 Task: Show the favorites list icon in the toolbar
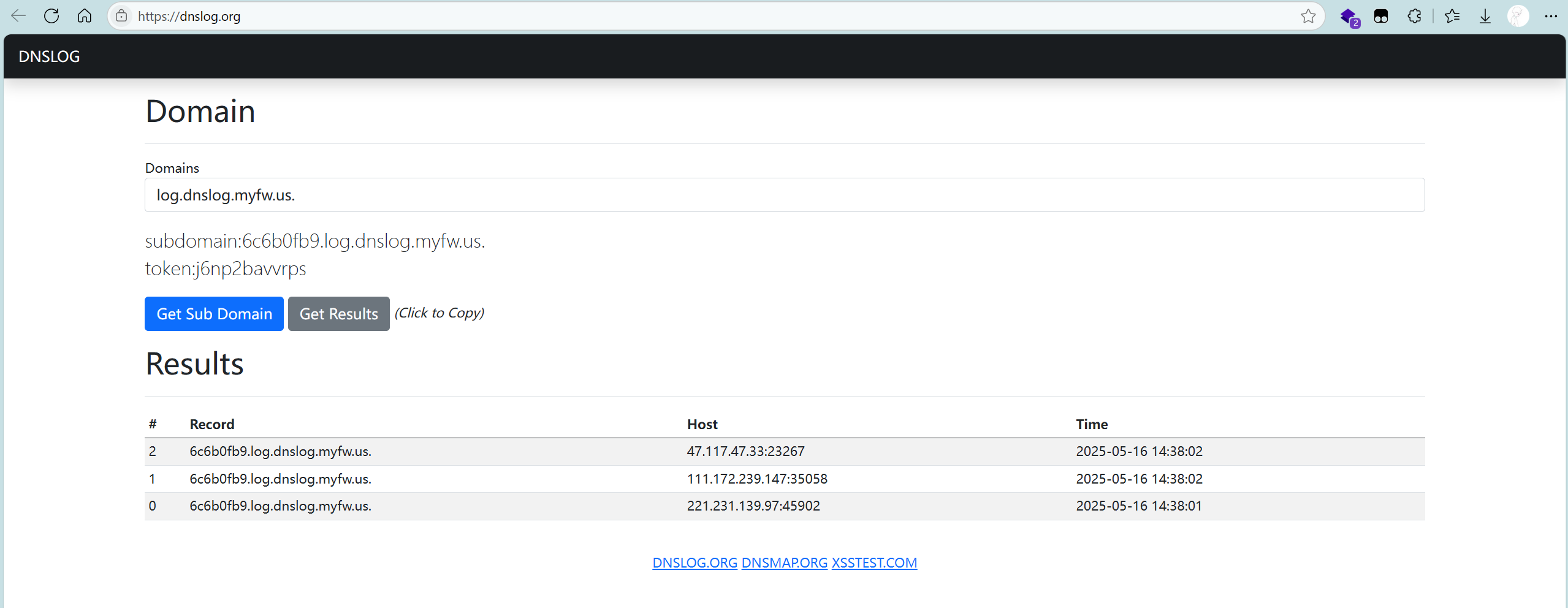(x=1452, y=16)
